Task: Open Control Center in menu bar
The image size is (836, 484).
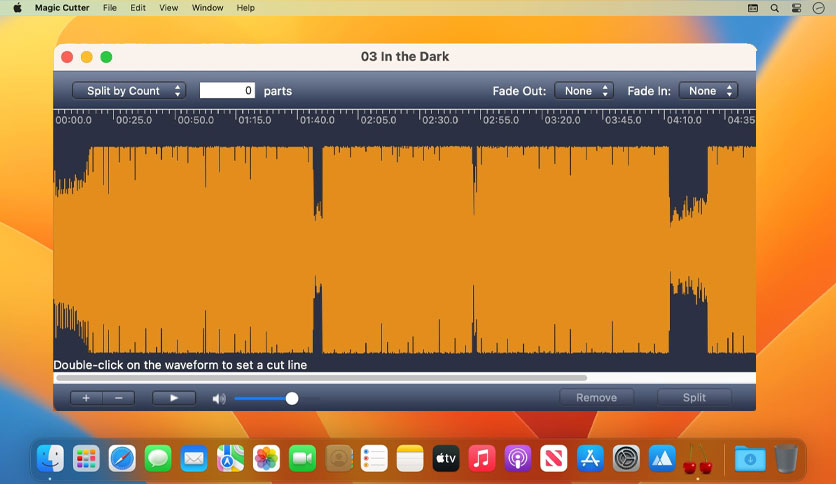Action: (797, 8)
